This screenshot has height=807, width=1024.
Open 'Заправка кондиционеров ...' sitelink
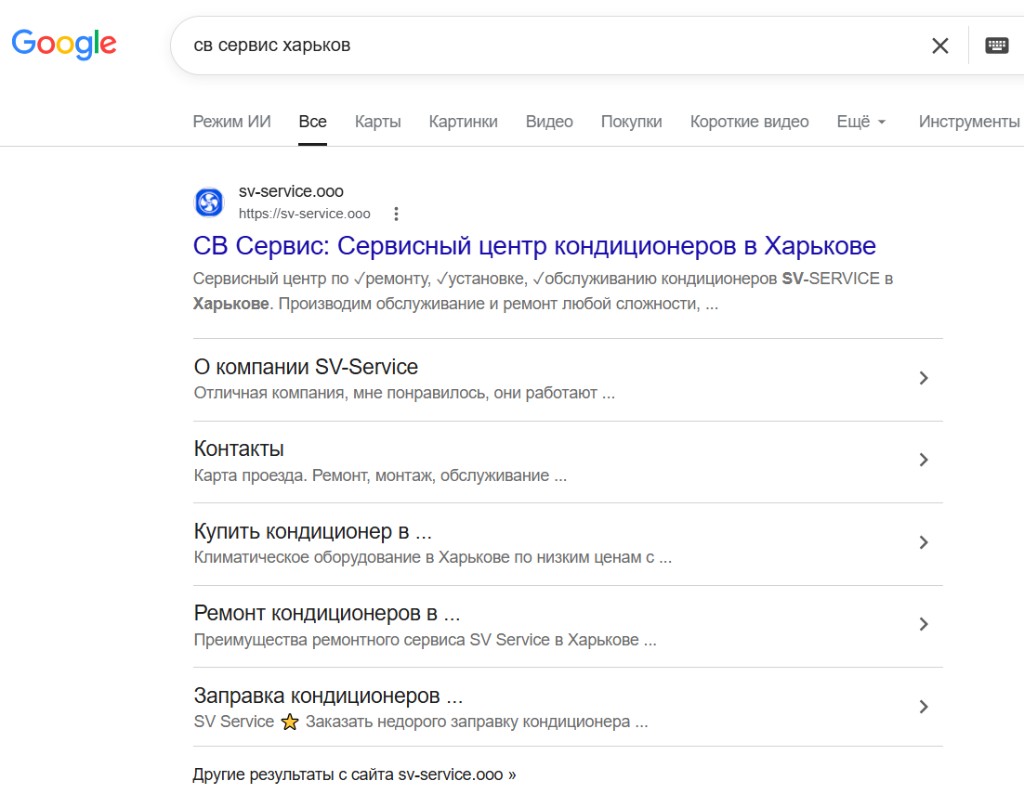pyautogui.click(x=328, y=696)
